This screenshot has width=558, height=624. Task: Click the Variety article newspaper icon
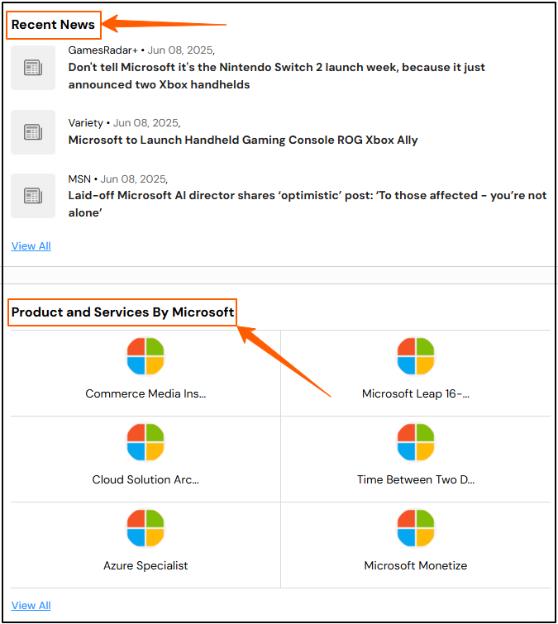pyautogui.click(x=33, y=132)
